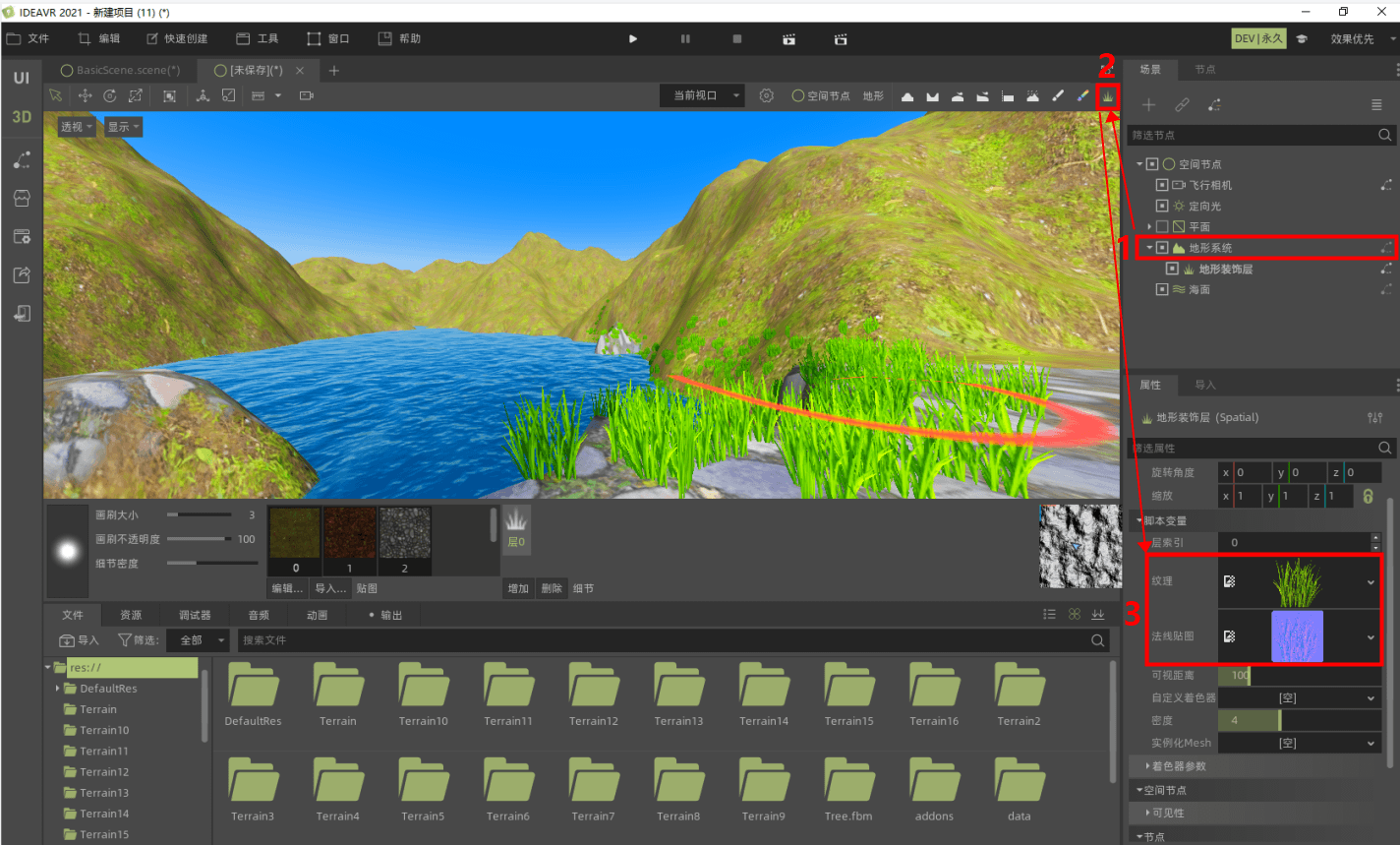Adjust the 画刷大小 slider

(202, 514)
